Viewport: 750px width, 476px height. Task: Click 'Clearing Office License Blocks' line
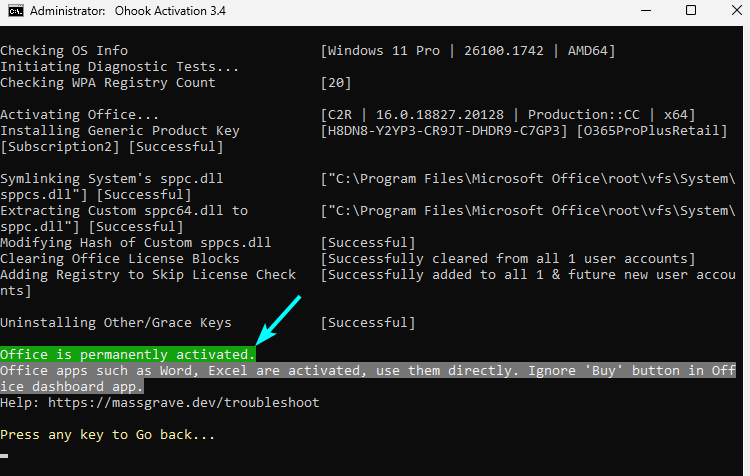coord(120,258)
